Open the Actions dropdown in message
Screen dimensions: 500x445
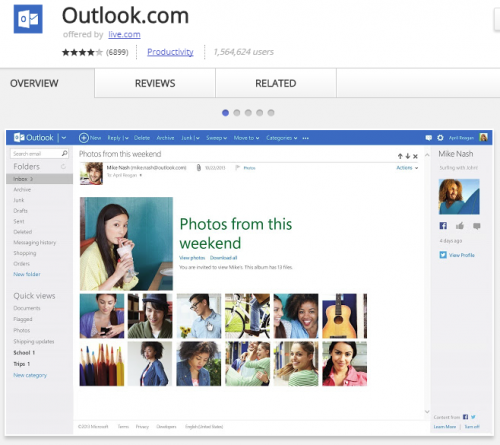pyautogui.click(x=407, y=168)
